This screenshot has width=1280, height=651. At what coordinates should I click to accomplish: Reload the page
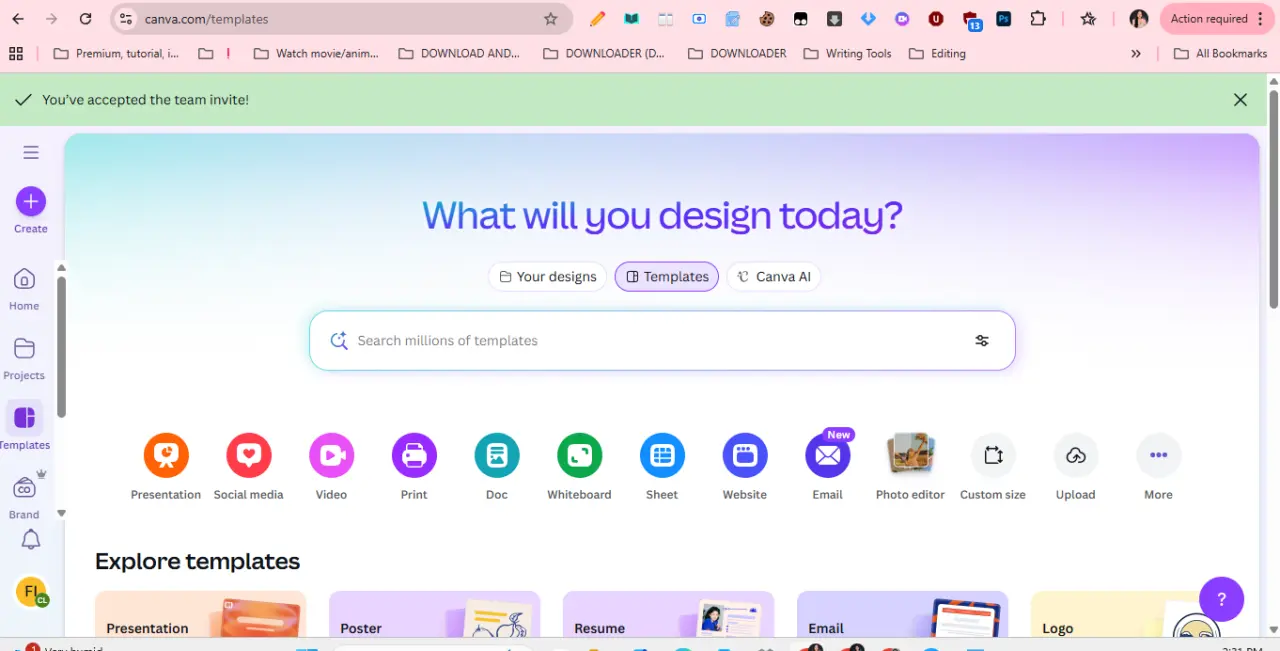(86, 19)
